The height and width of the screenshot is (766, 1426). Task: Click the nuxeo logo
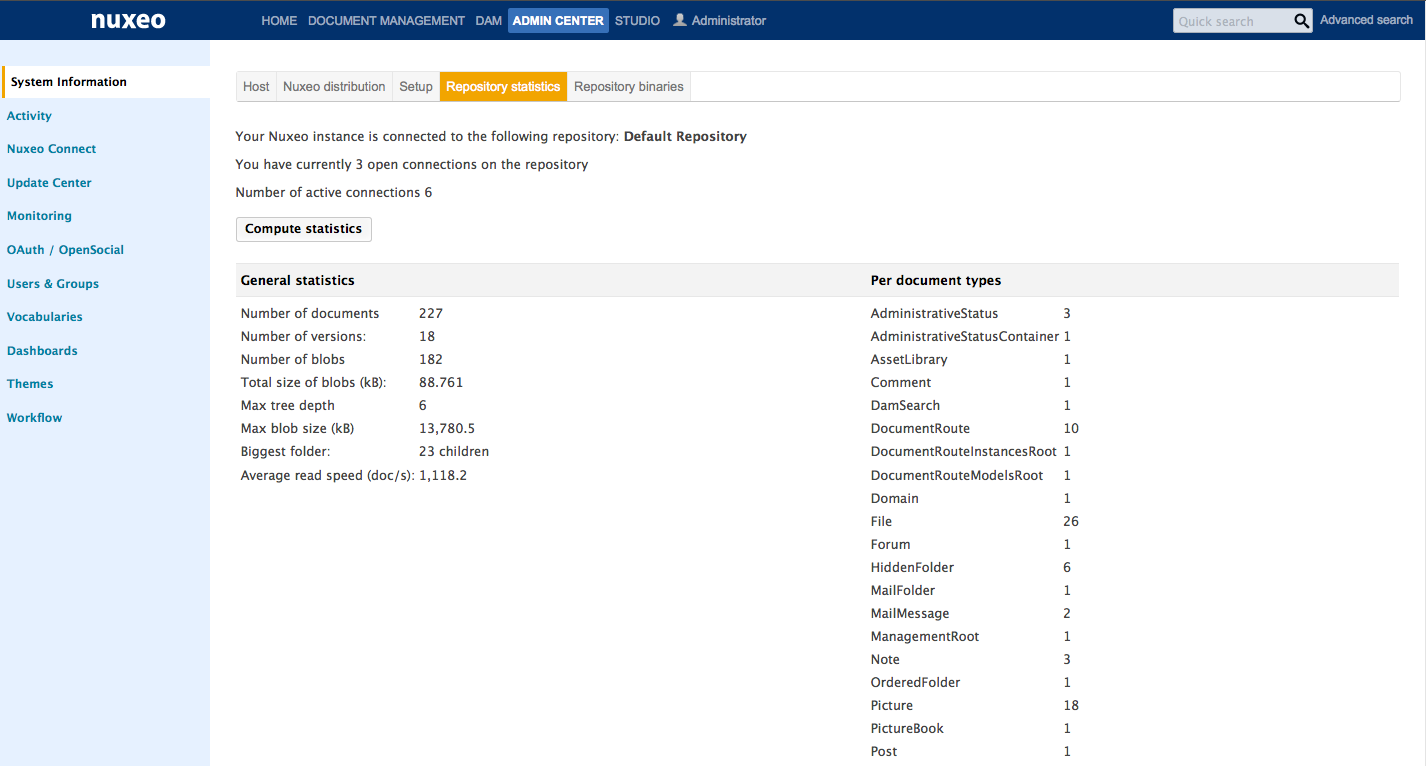(x=128, y=20)
